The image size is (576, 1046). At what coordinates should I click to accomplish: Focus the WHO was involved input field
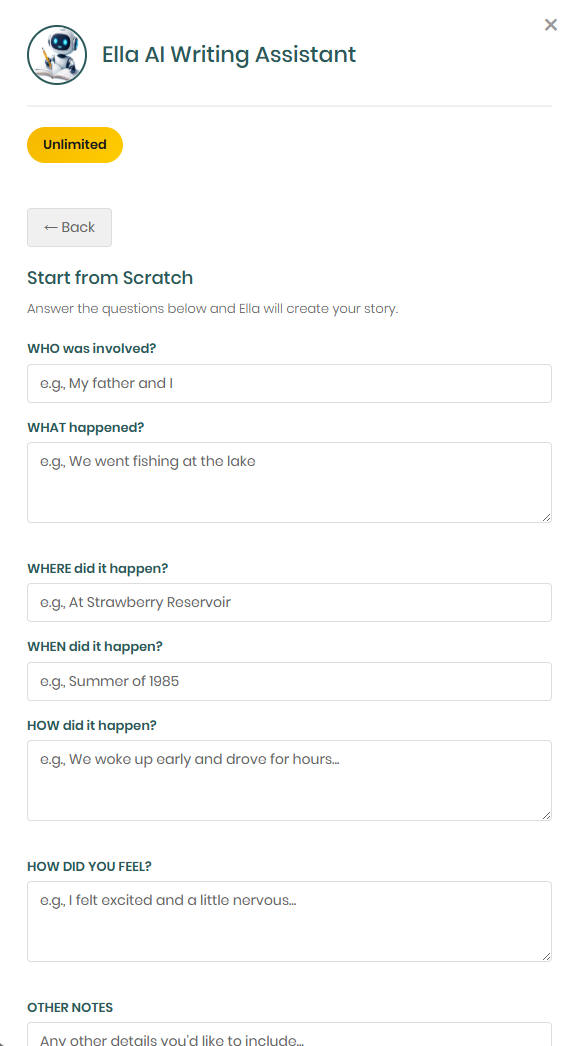pyautogui.click(x=289, y=383)
